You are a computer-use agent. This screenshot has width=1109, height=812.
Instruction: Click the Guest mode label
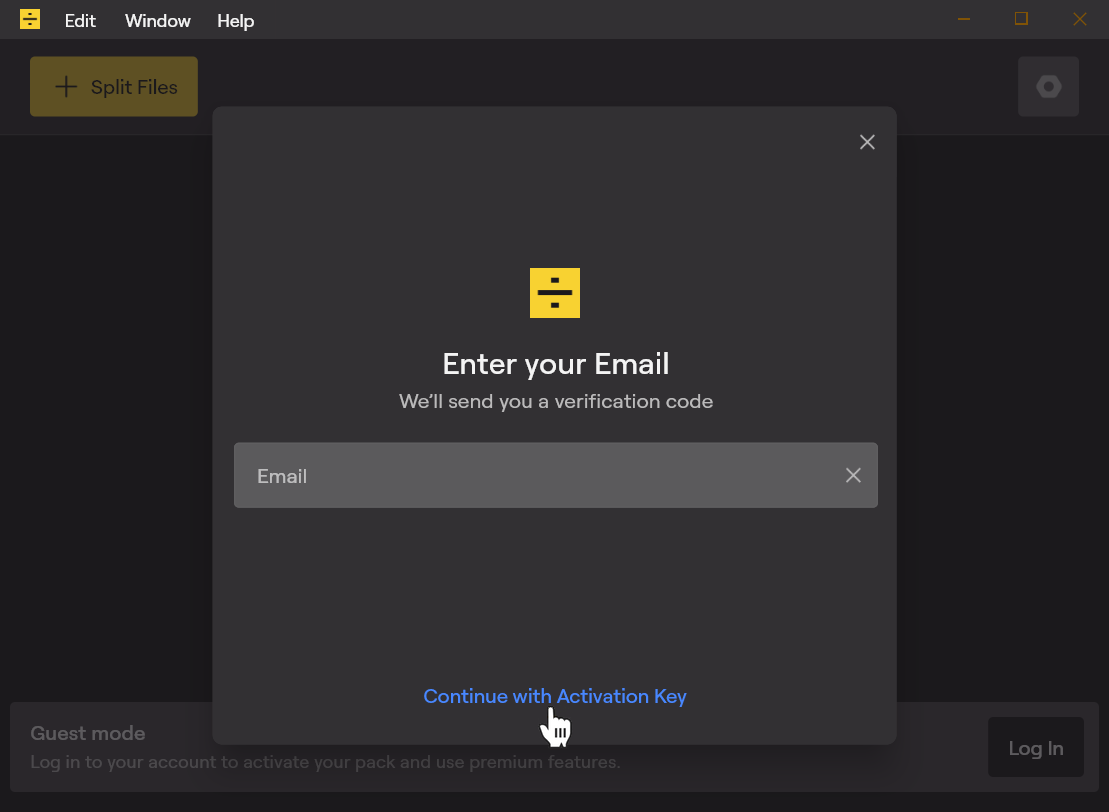click(x=88, y=733)
